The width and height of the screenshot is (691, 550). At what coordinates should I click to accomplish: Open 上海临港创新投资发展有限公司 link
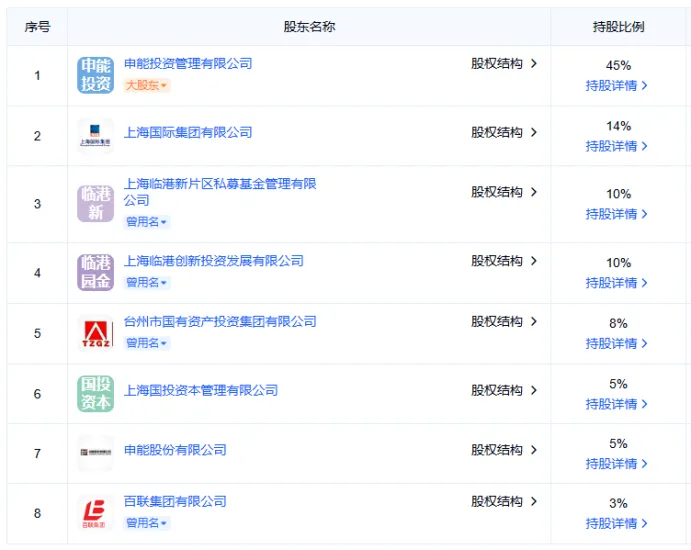coord(214,260)
